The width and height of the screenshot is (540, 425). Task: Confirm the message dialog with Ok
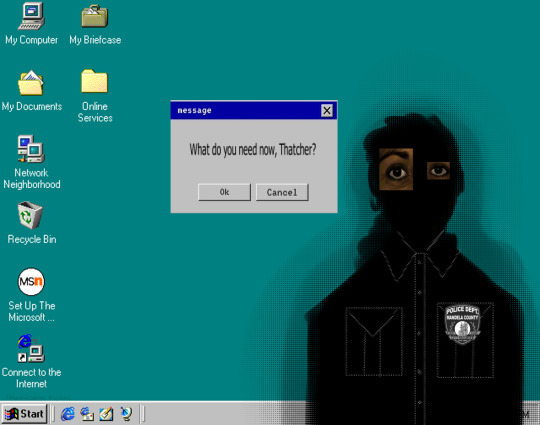click(x=224, y=192)
